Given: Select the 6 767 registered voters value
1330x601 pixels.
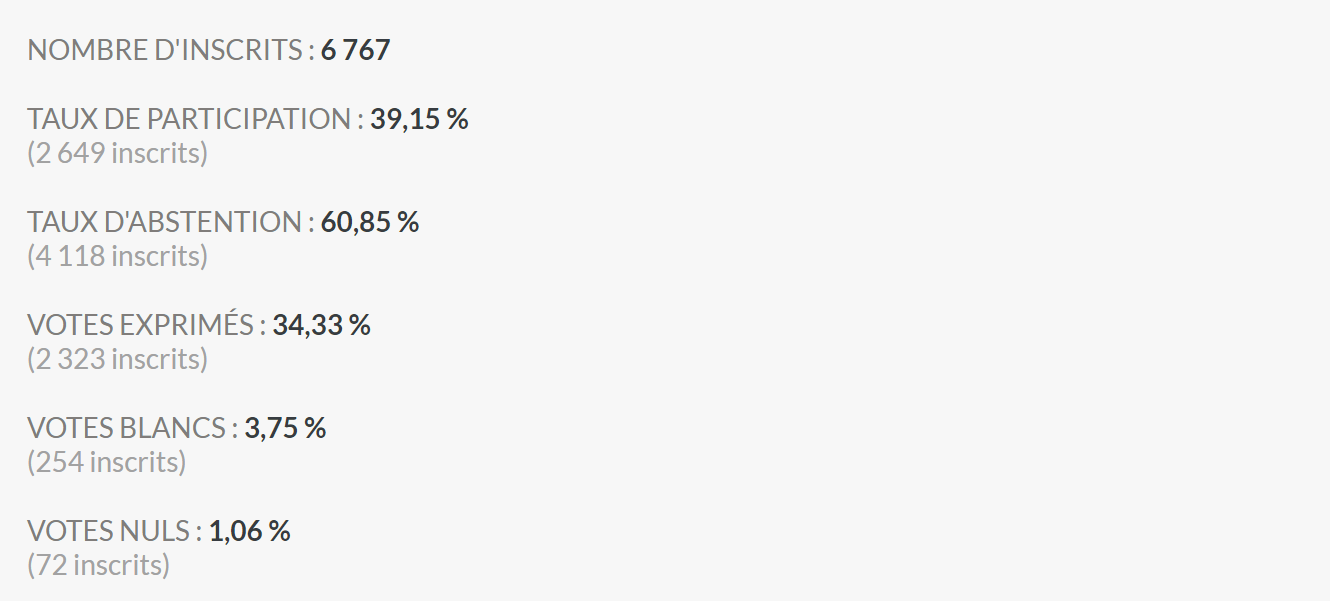Looking at the screenshot, I should (356, 50).
